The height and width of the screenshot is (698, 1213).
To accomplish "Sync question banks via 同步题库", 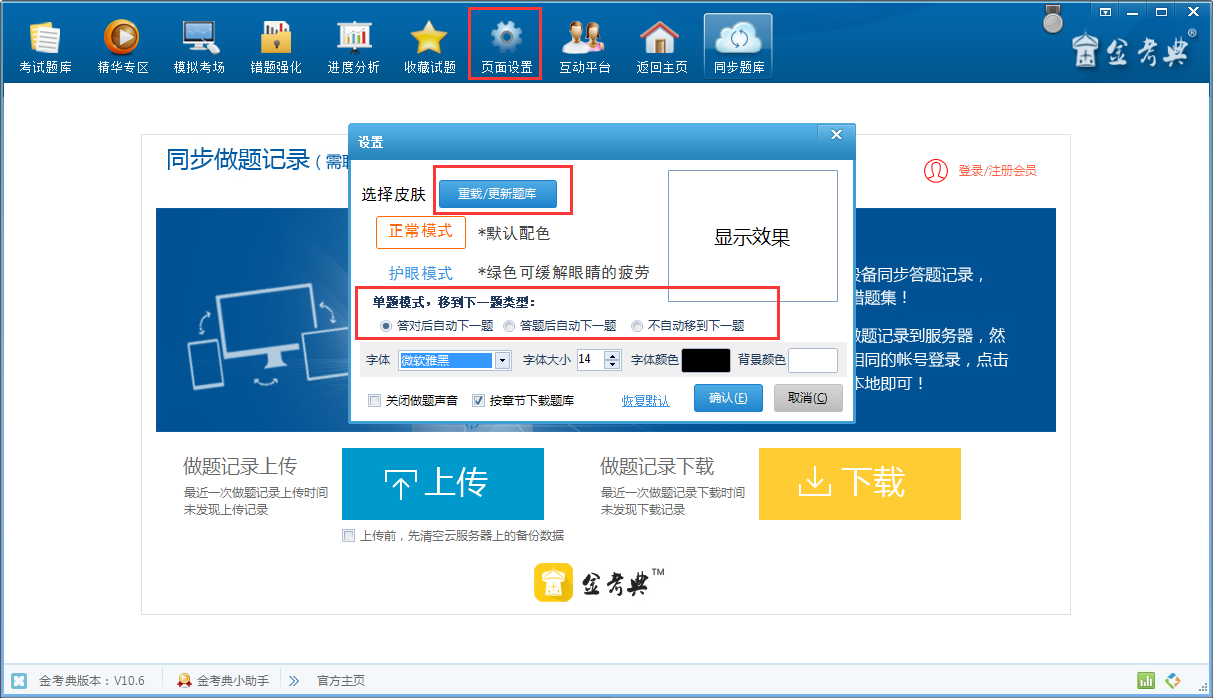I will coord(738,42).
